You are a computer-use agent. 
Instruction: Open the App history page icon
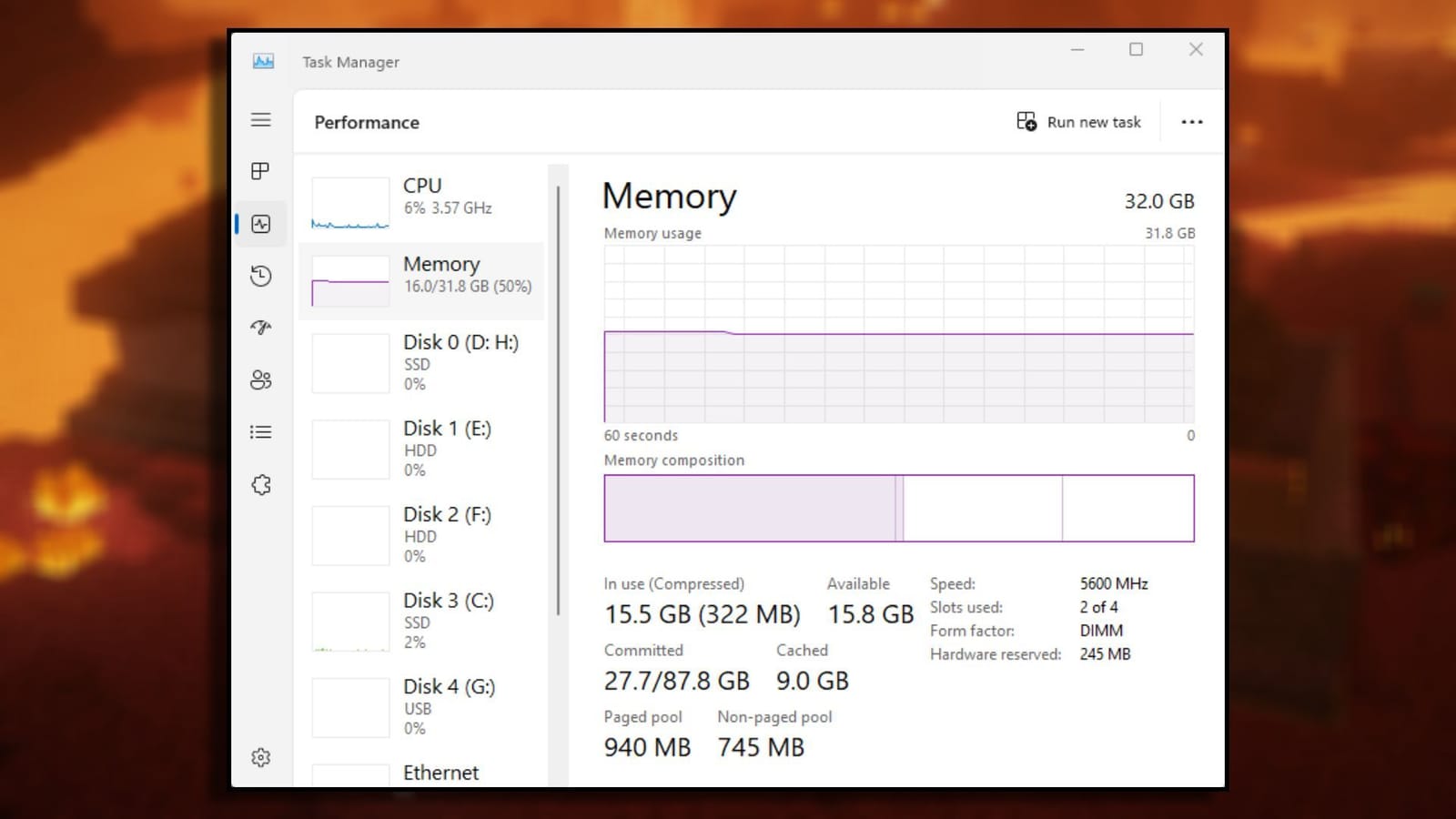261,276
